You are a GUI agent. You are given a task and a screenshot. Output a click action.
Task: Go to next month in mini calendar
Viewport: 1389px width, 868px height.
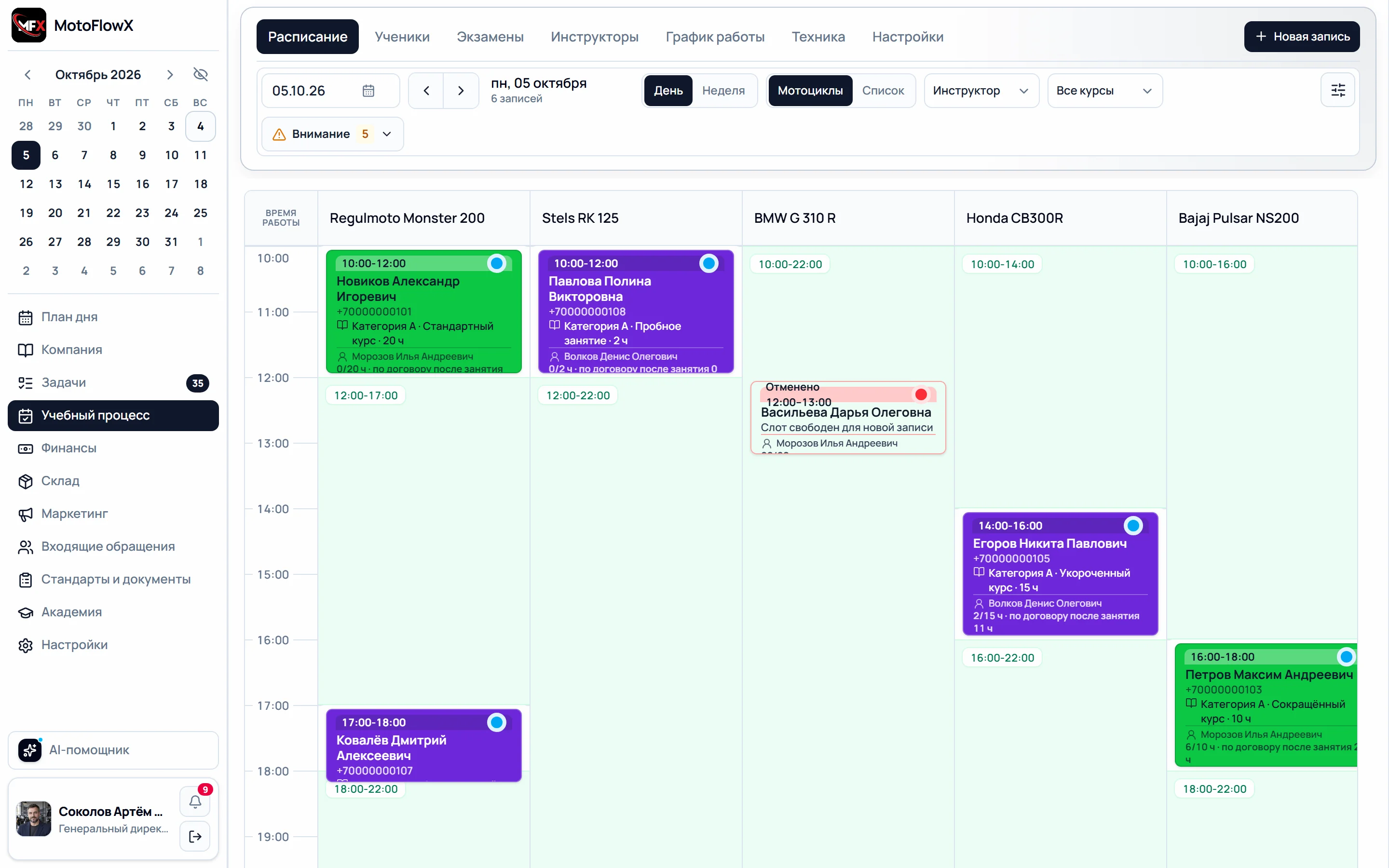pos(170,75)
